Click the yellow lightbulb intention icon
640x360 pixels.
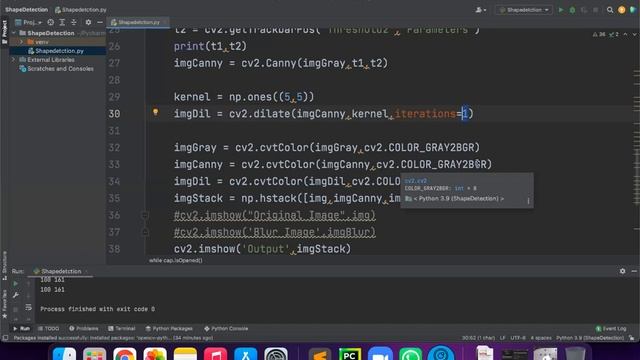pos(156,112)
